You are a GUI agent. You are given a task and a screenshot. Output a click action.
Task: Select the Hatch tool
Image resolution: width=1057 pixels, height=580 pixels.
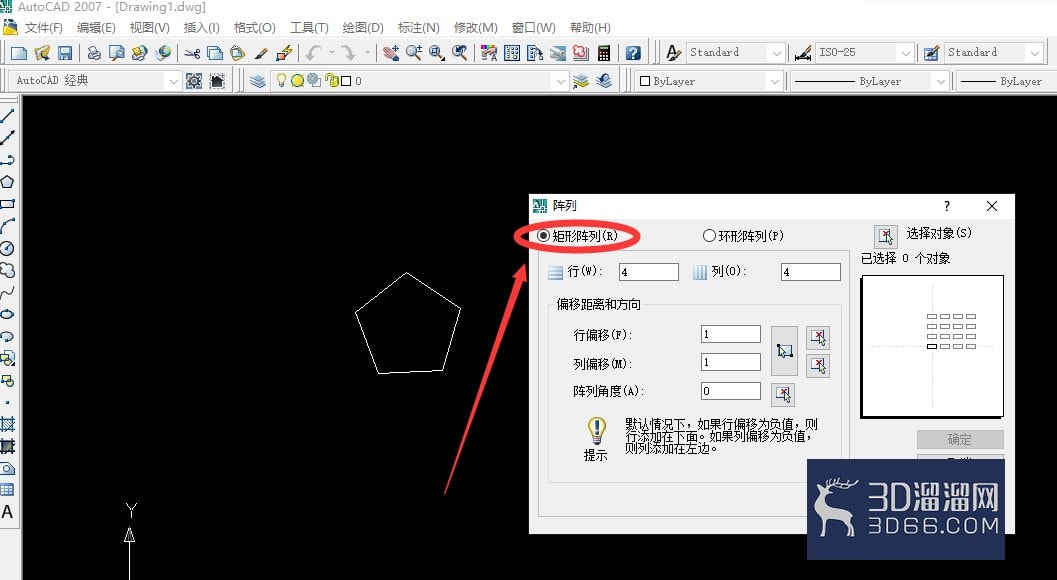pyautogui.click(x=7, y=424)
